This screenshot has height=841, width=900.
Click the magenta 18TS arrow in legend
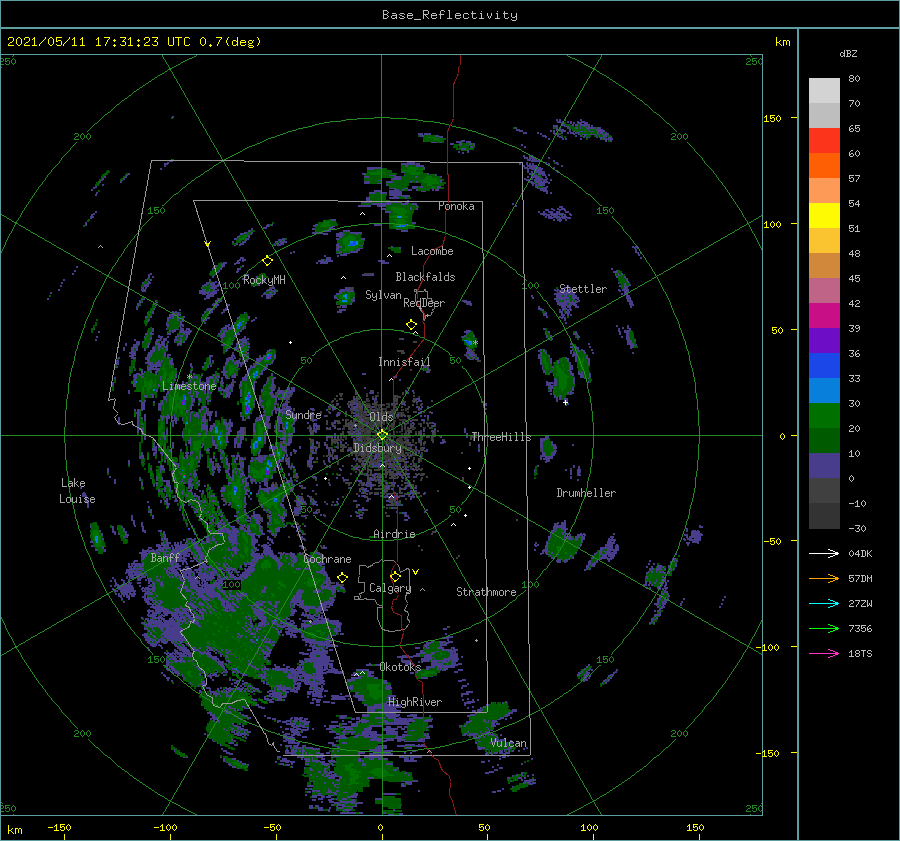[824, 653]
